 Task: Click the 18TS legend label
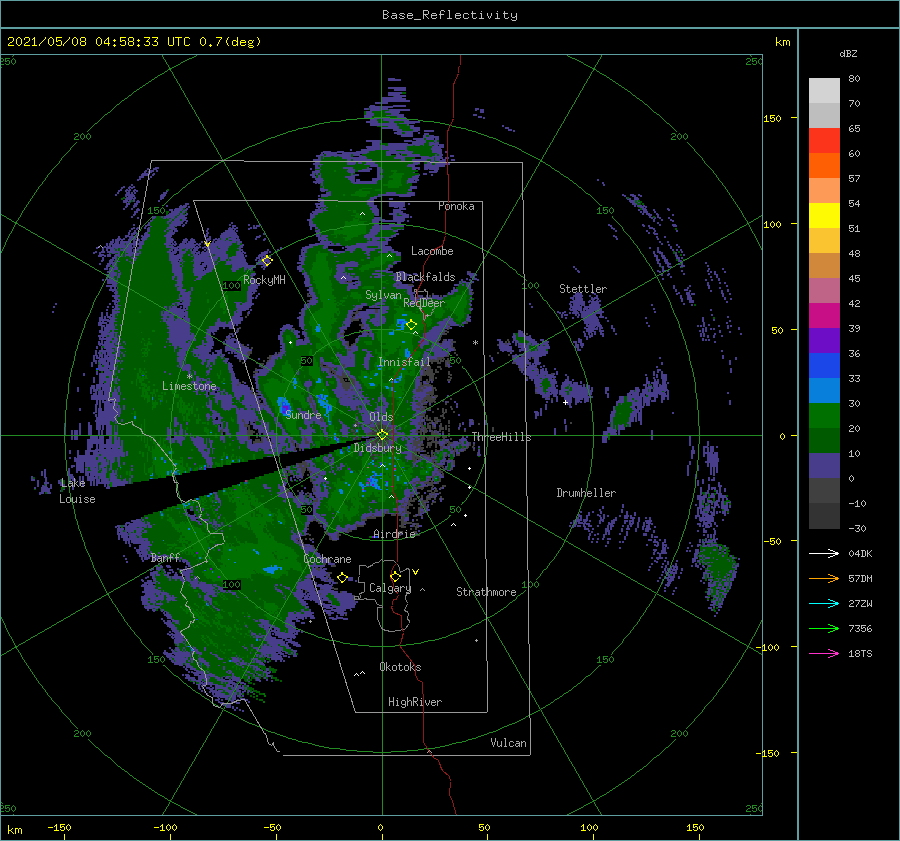(x=860, y=653)
